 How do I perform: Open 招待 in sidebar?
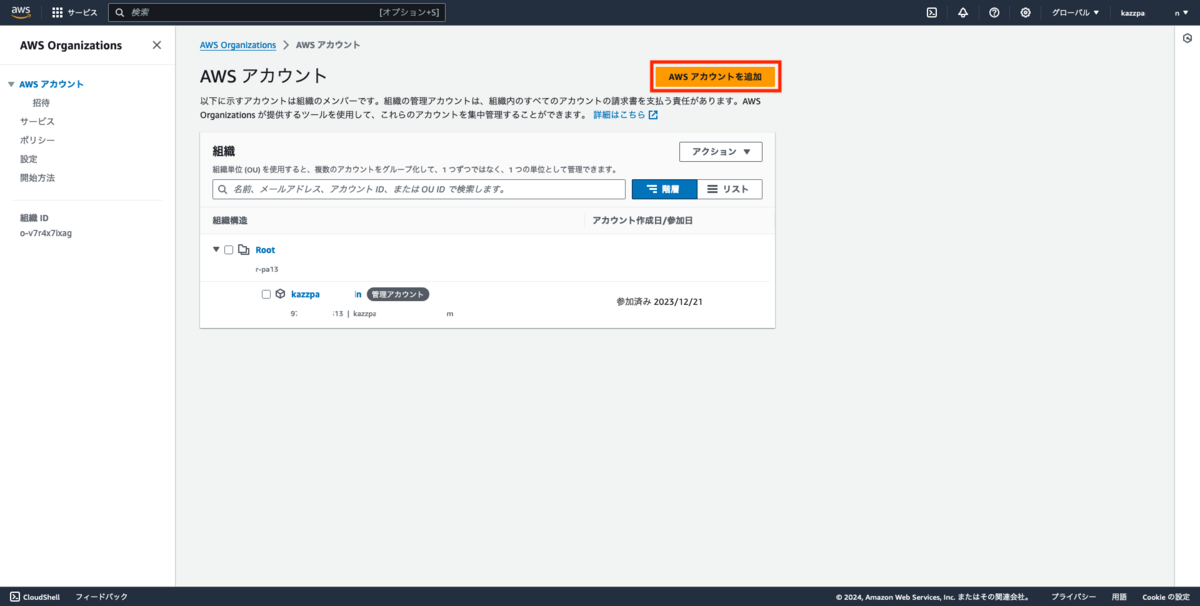[x=41, y=103]
